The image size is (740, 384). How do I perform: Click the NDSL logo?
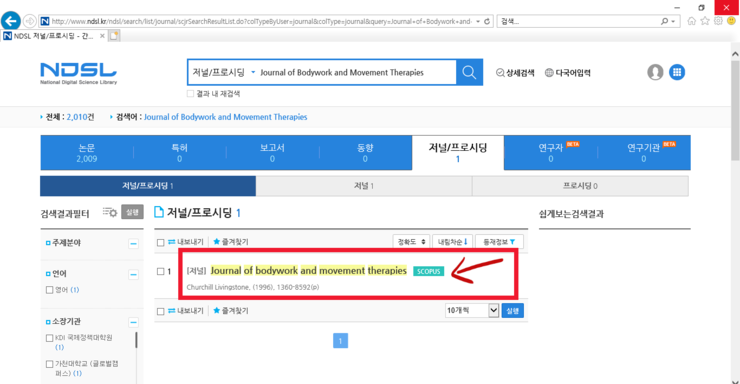pyautogui.click(x=78, y=73)
